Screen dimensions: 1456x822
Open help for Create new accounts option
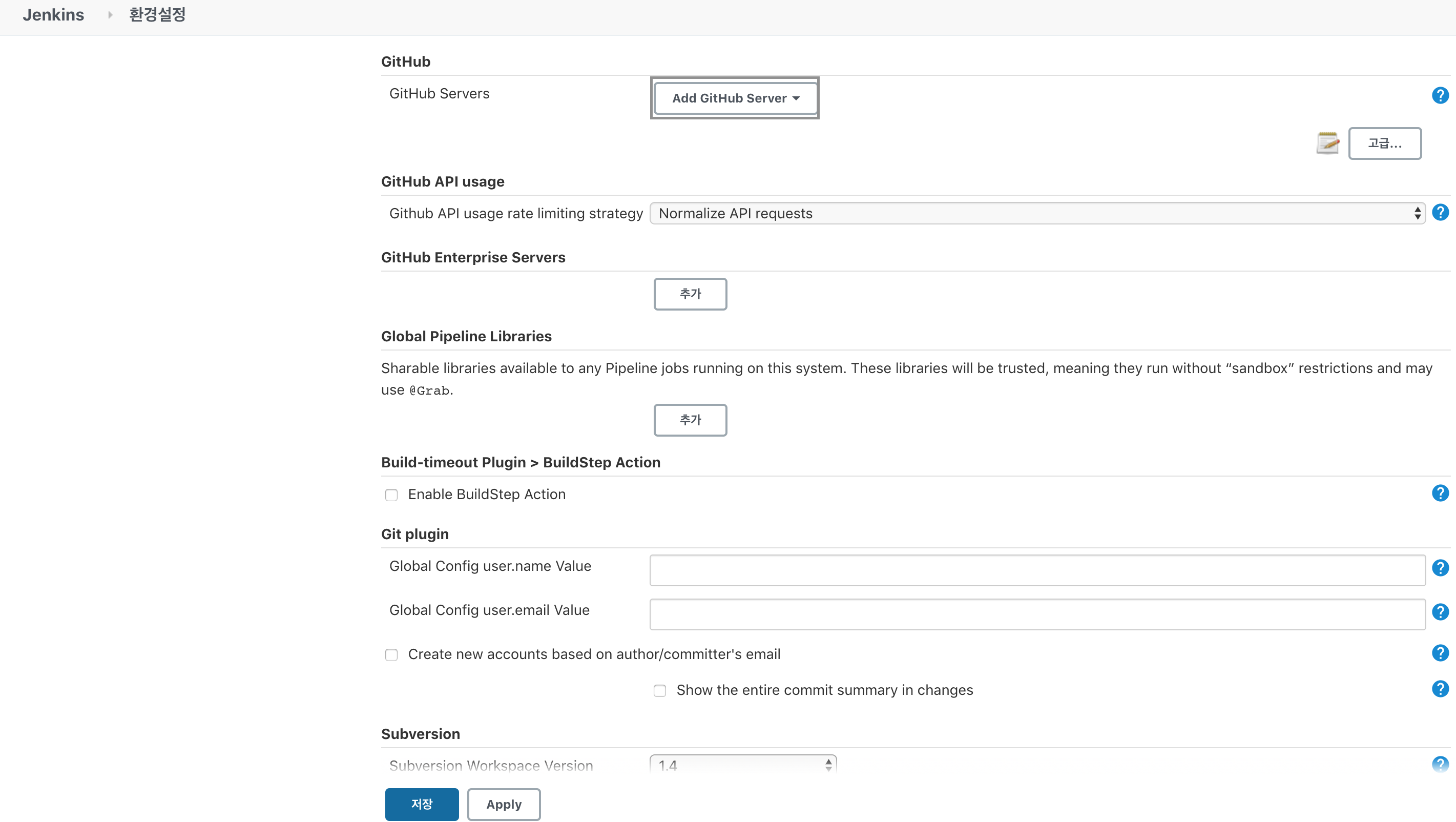(1440, 653)
